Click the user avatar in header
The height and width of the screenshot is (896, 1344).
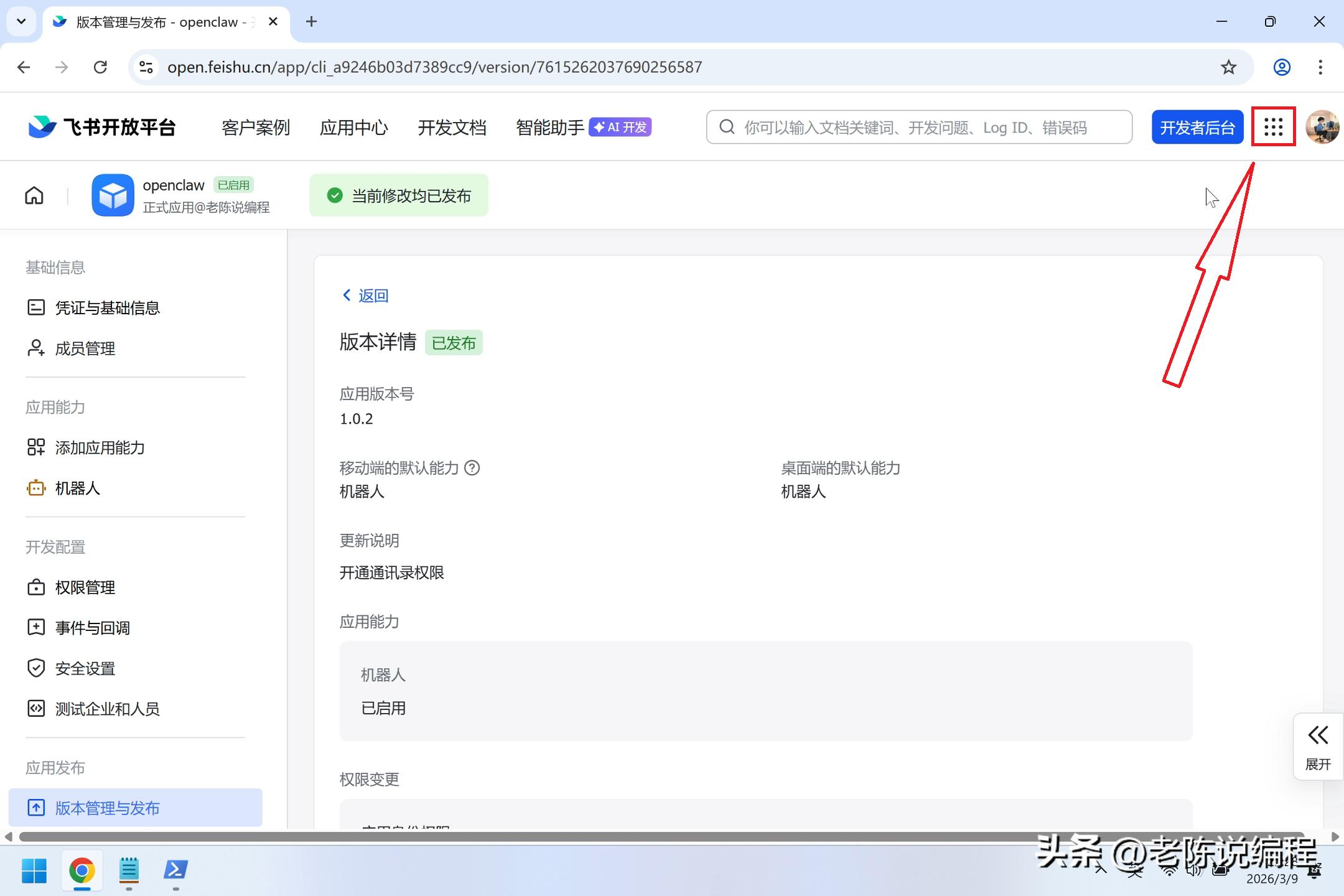click(x=1322, y=127)
